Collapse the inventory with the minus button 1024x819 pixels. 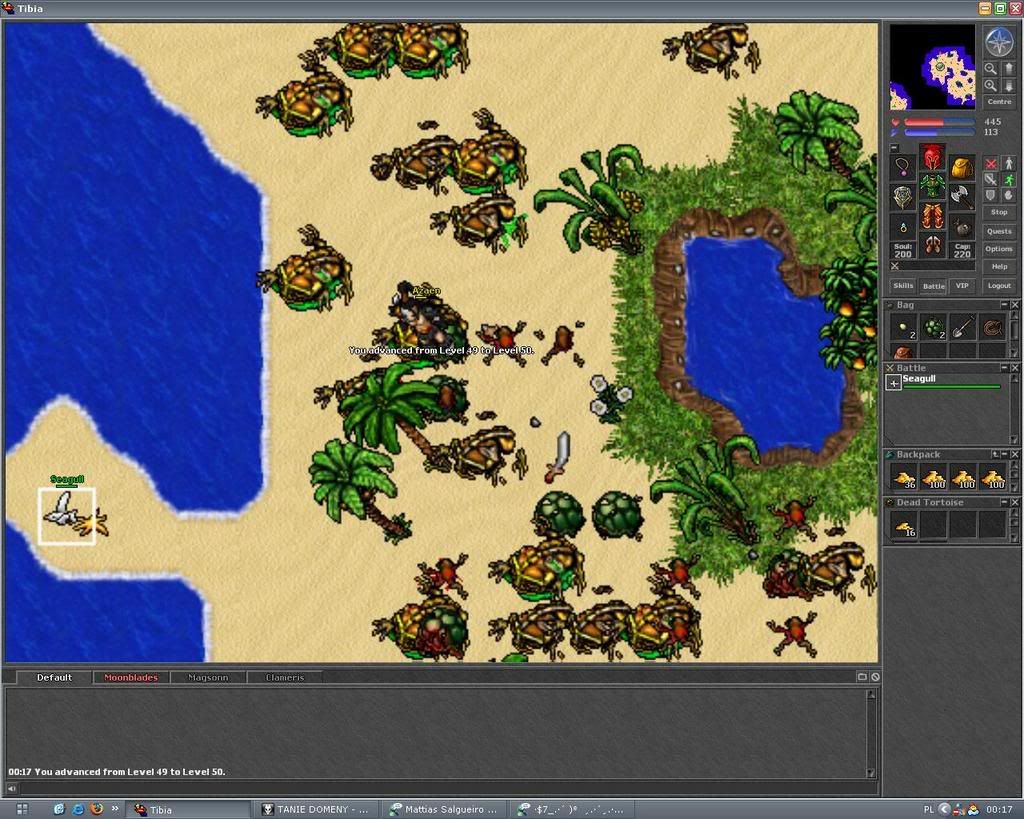895,148
